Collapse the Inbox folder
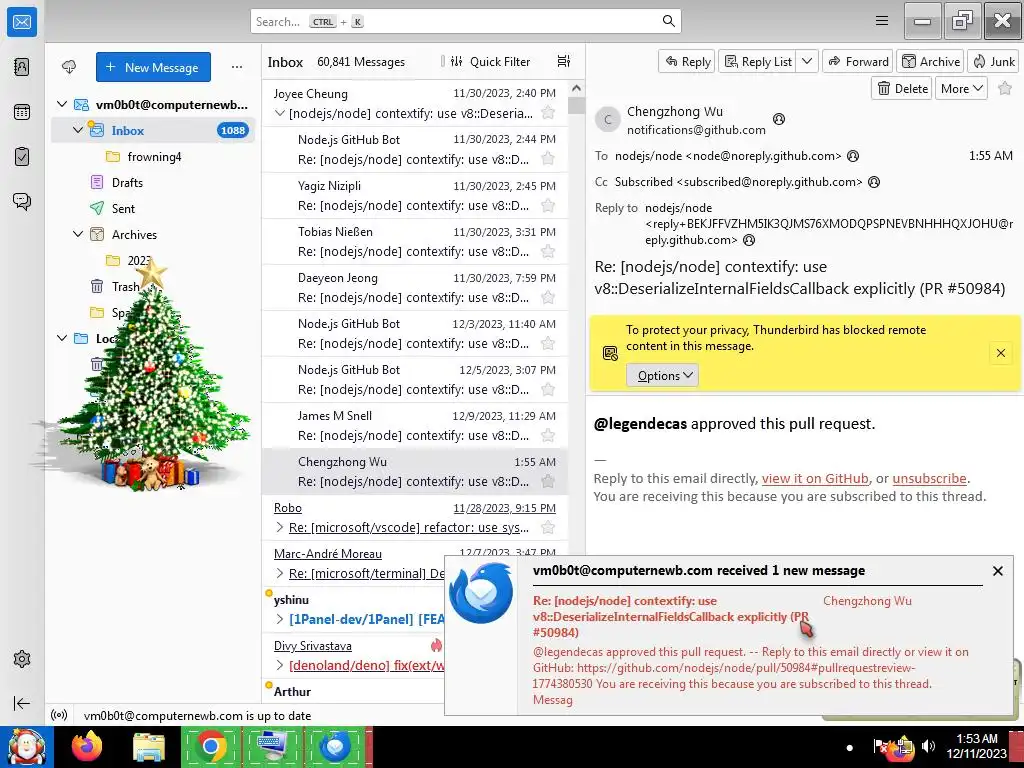Viewport: 1024px width, 768px height. (x=78, y=130)
